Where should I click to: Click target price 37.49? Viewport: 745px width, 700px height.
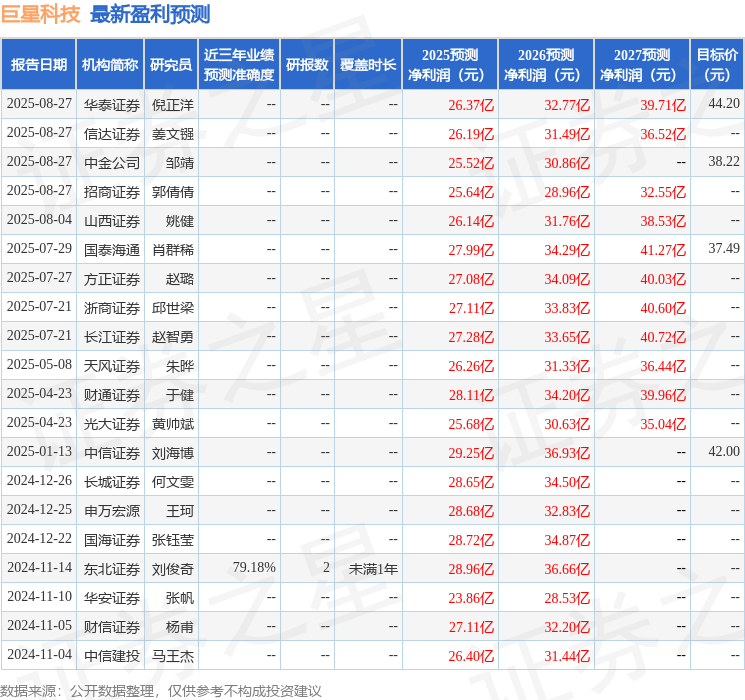(x=724, y=249)
